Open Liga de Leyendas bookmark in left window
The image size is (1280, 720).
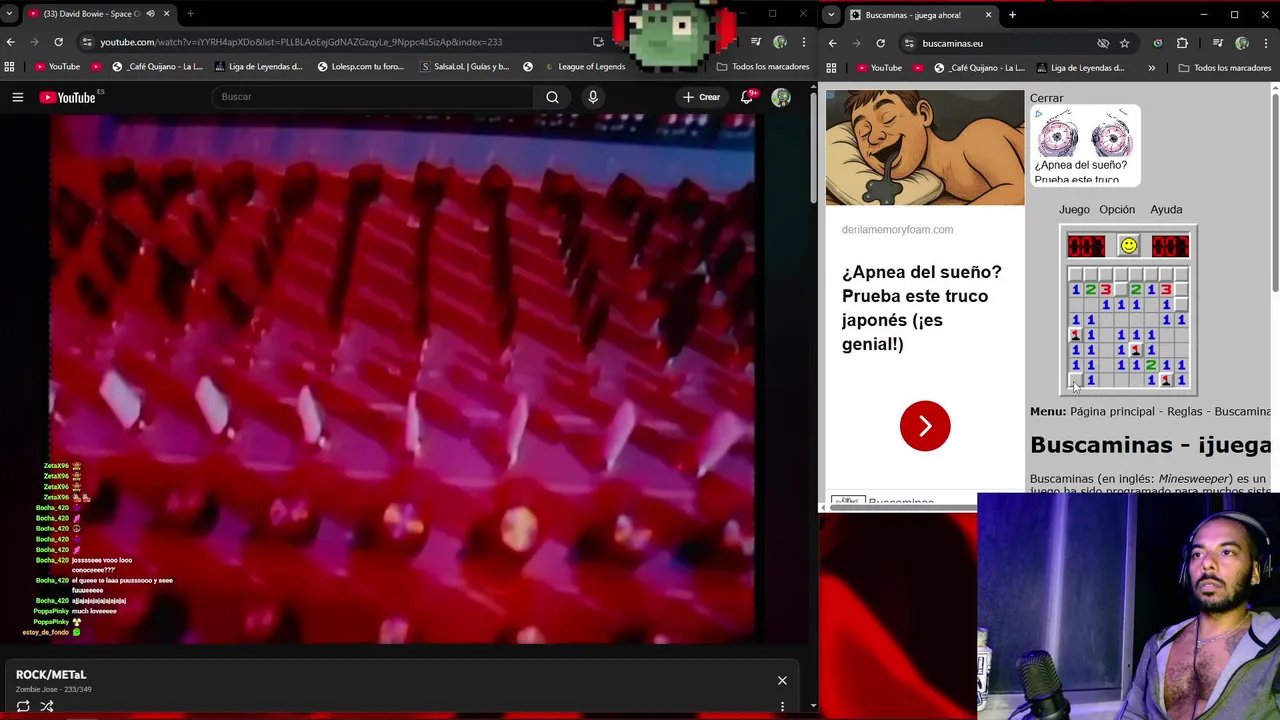(257, 67)
